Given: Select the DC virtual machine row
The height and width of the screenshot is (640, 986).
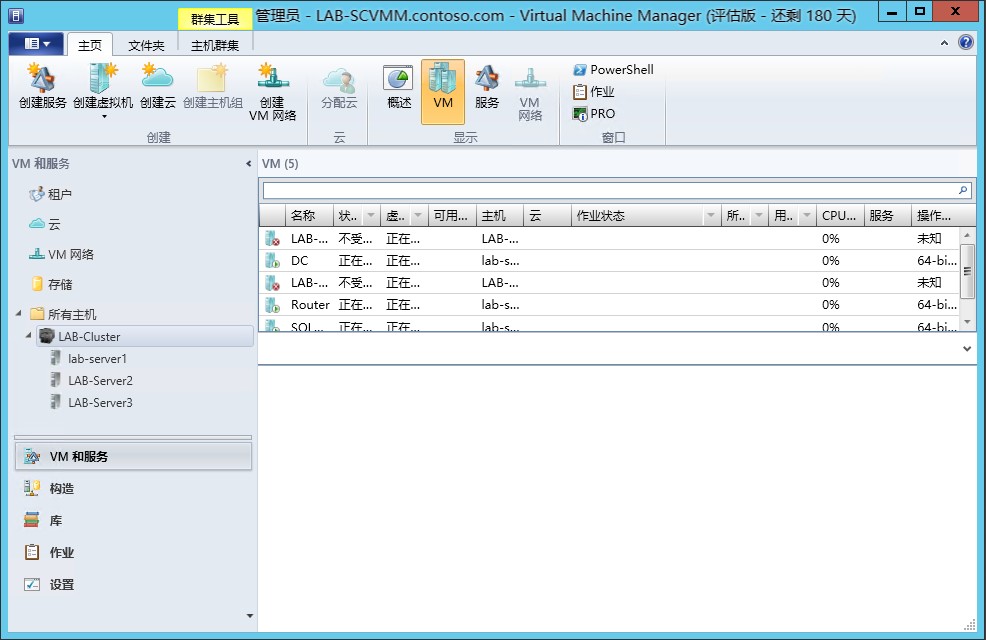Looking at the screenshot, I should 609,261.
